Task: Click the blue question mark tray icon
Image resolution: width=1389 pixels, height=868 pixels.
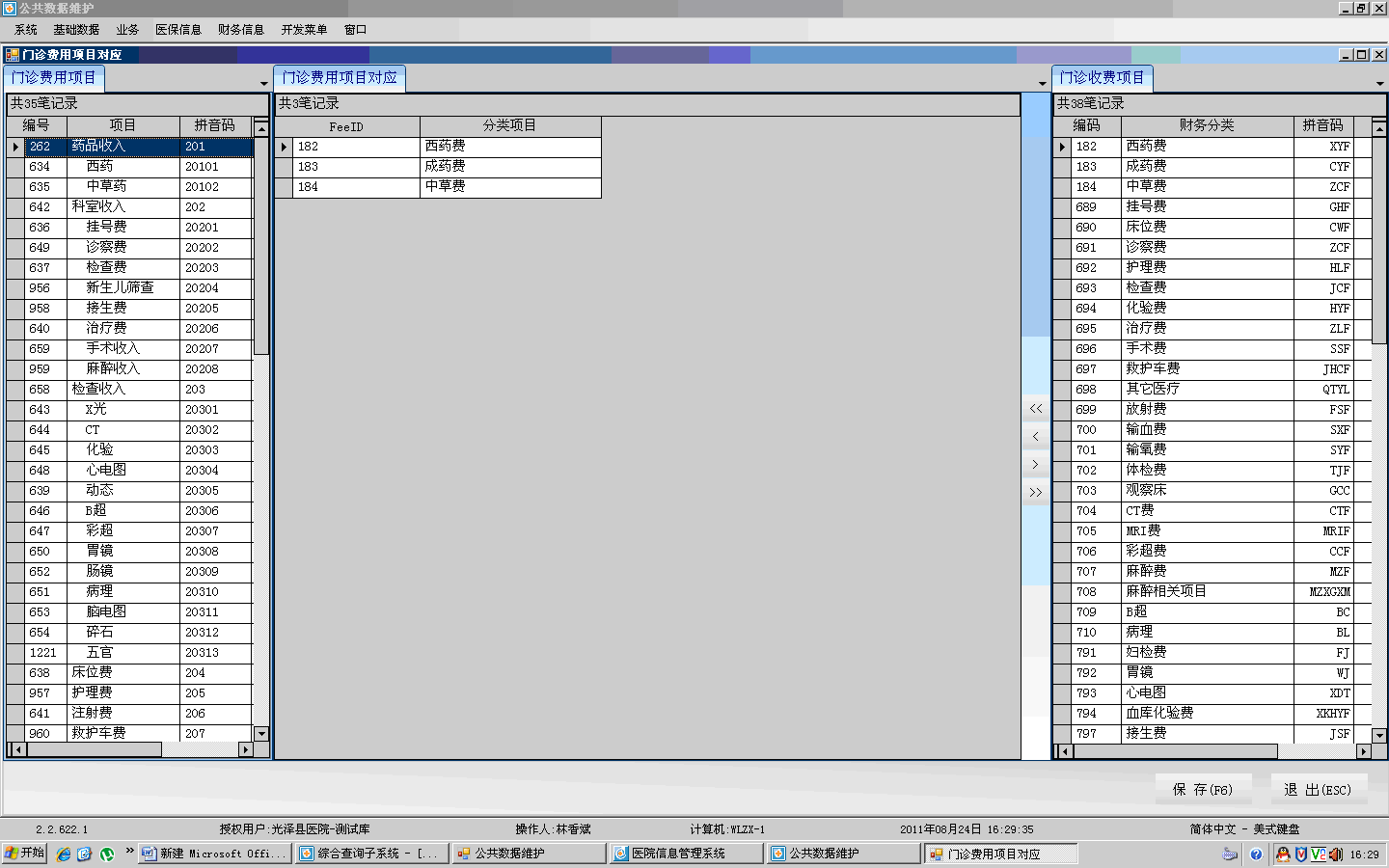Action: [1256, 854]
